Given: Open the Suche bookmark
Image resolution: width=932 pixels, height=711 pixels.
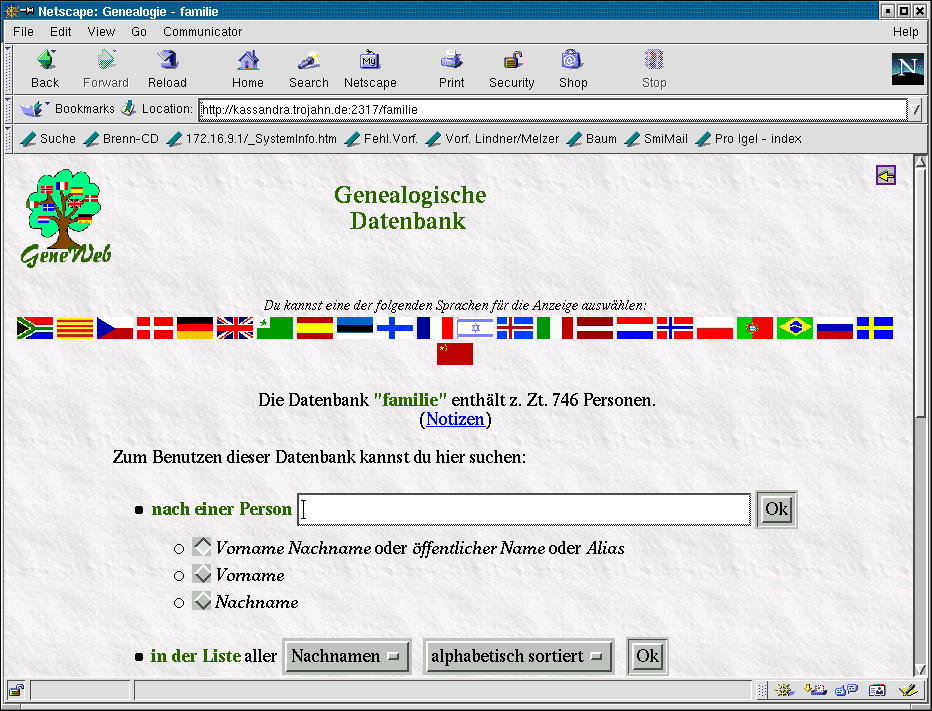Looking at the screenshot, I should (x=48, y=139).
